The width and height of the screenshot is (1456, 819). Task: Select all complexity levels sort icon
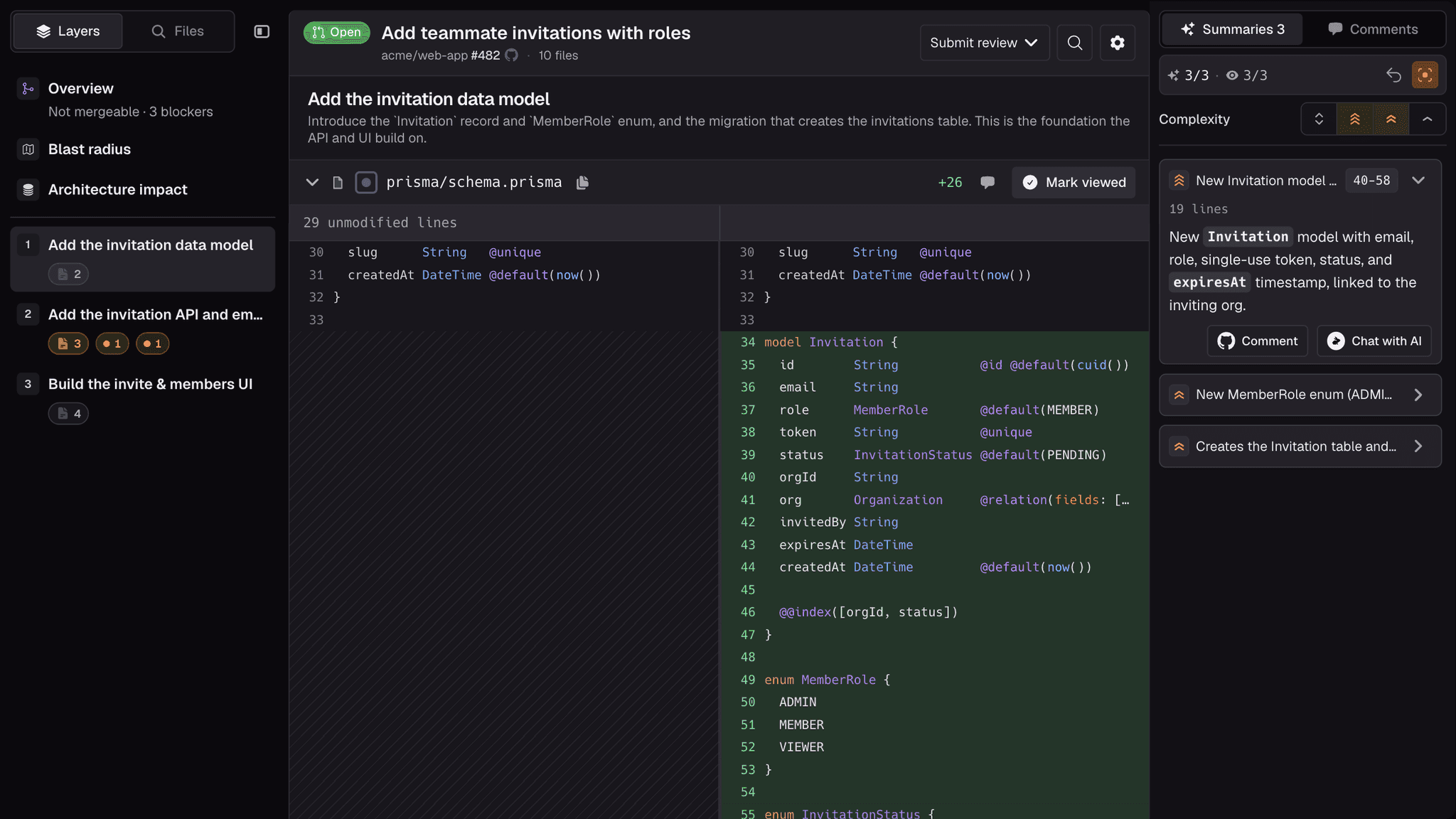(1319, 119)
